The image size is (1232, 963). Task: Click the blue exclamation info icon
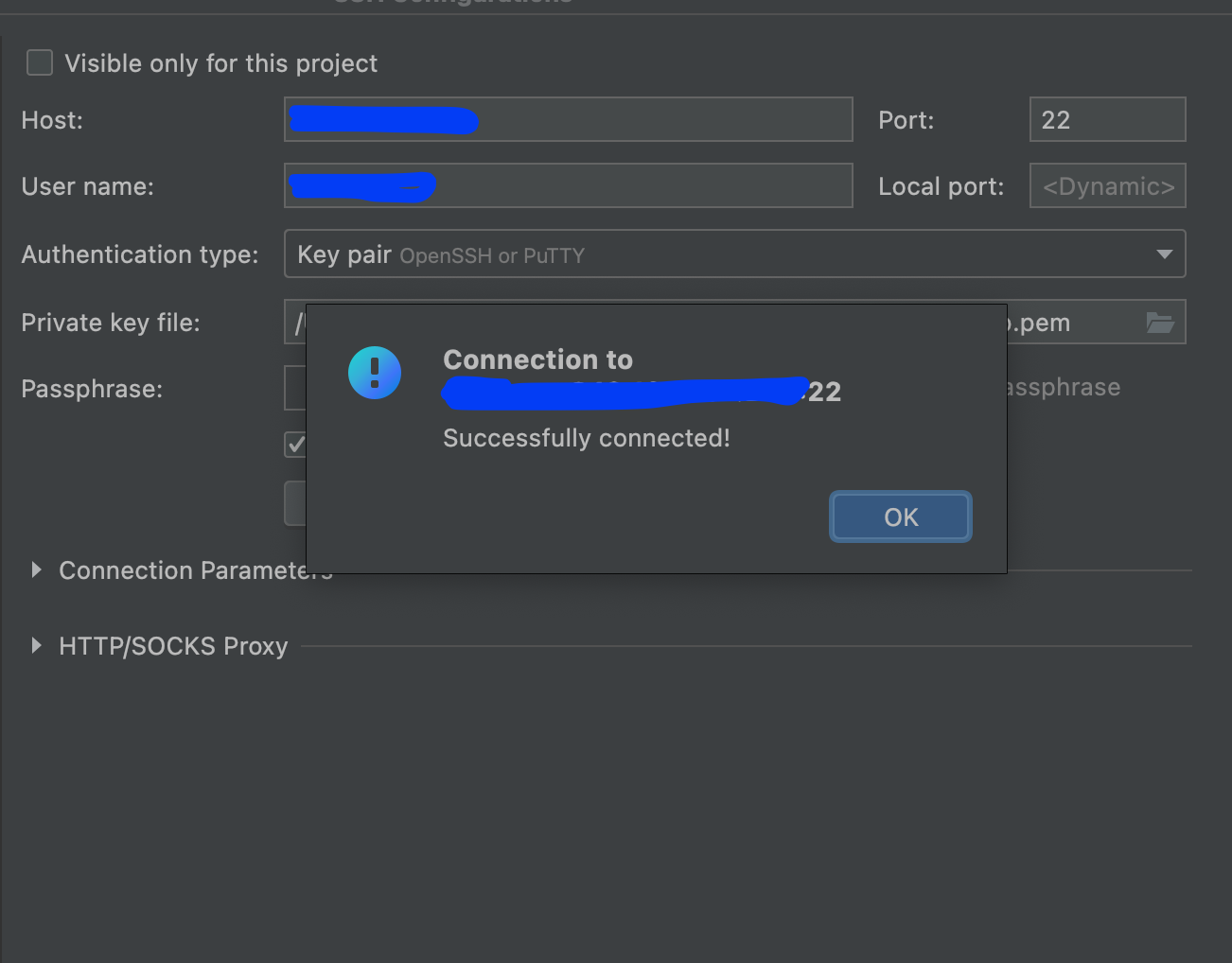pyautogui.click(x=375, y=372)
